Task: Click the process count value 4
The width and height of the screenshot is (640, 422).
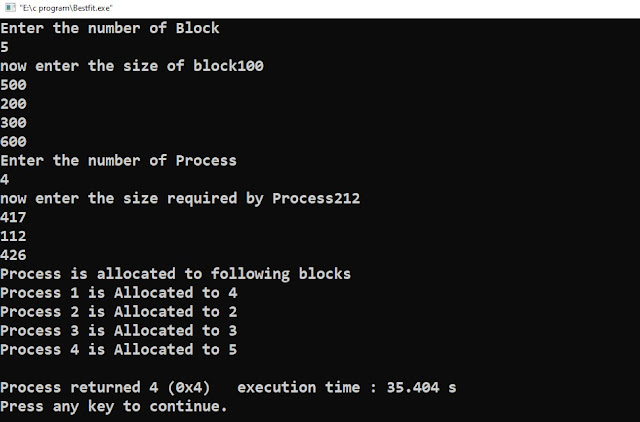Action: [x=5, y=179]
